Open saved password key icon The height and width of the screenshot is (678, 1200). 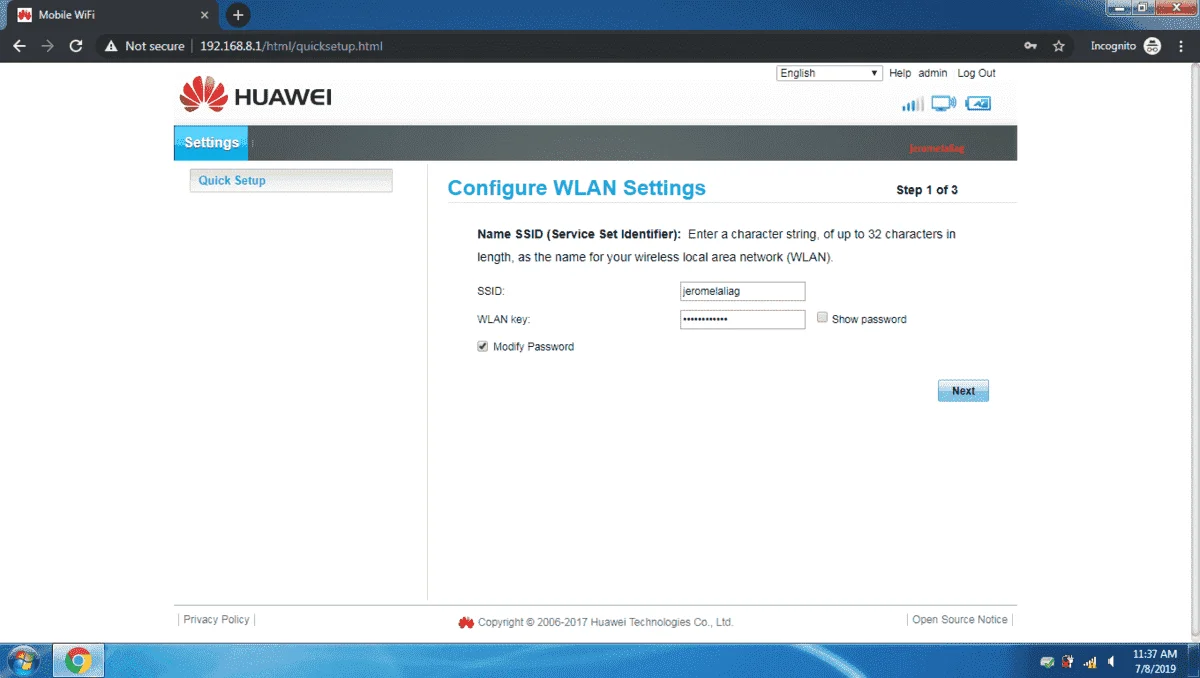coord(1031,46)
